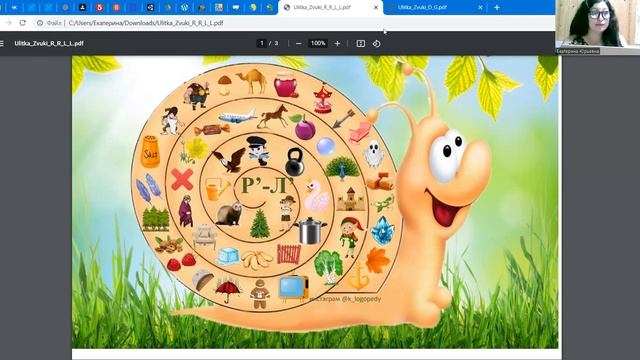Open the PDF viewer sidebar menu
The height and width of the screenshot is (360, 640).
(x=2, y=43)
